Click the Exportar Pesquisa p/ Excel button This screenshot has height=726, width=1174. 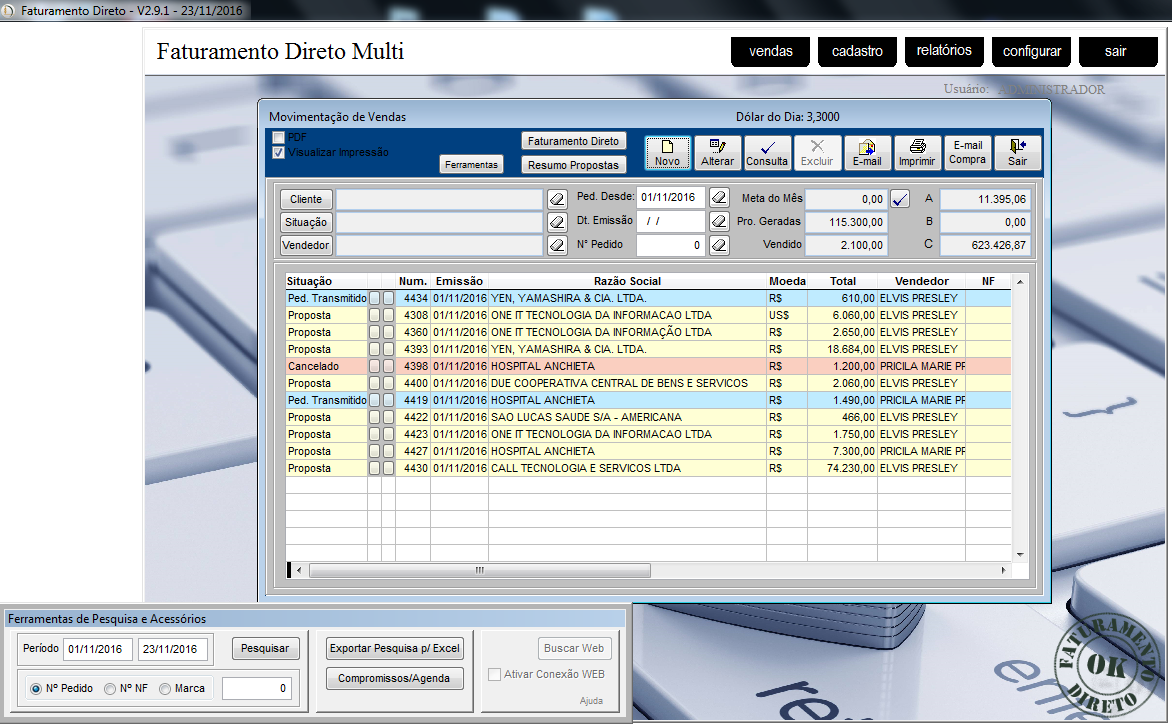pyautogui.click(x=395, y=648)
